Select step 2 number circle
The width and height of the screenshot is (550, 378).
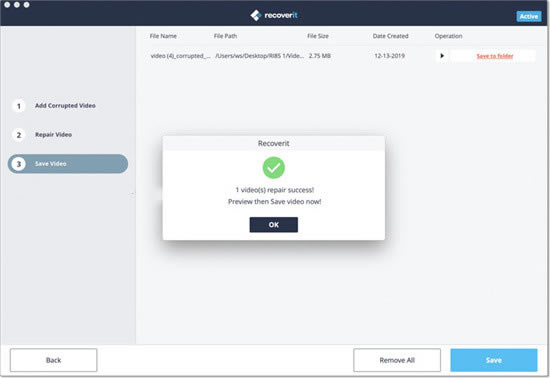coord(19,135)
